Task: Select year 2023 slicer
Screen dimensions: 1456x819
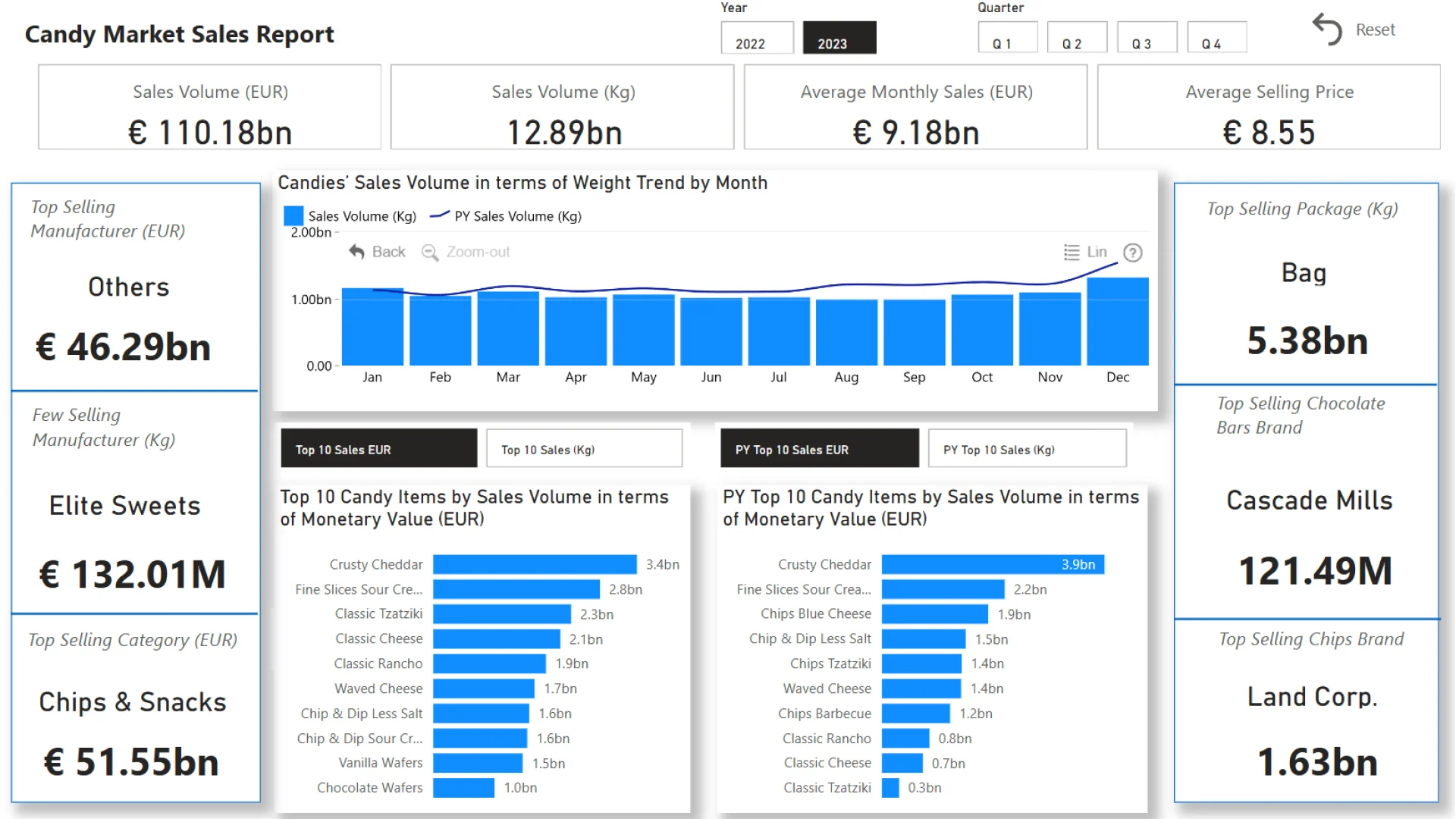Action: coord(839,37)
